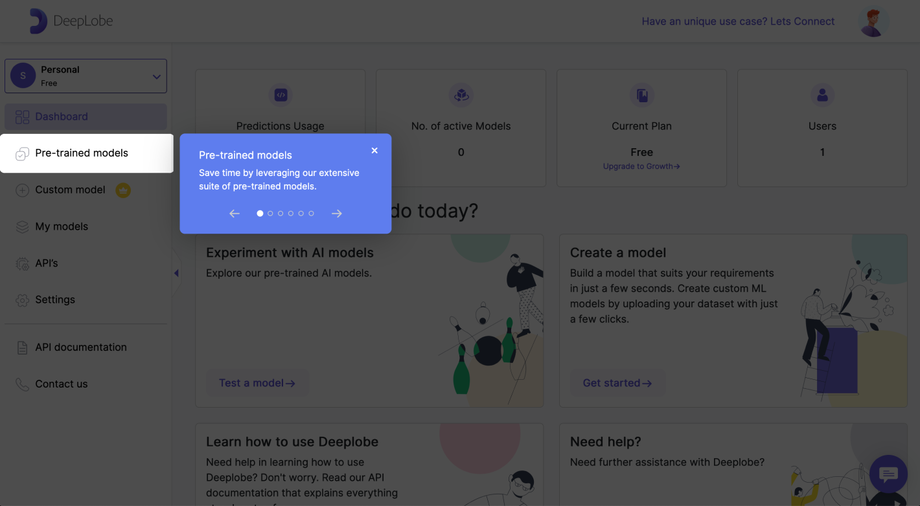
Task: Click the user profile avatar
Action: coord(873,21)
